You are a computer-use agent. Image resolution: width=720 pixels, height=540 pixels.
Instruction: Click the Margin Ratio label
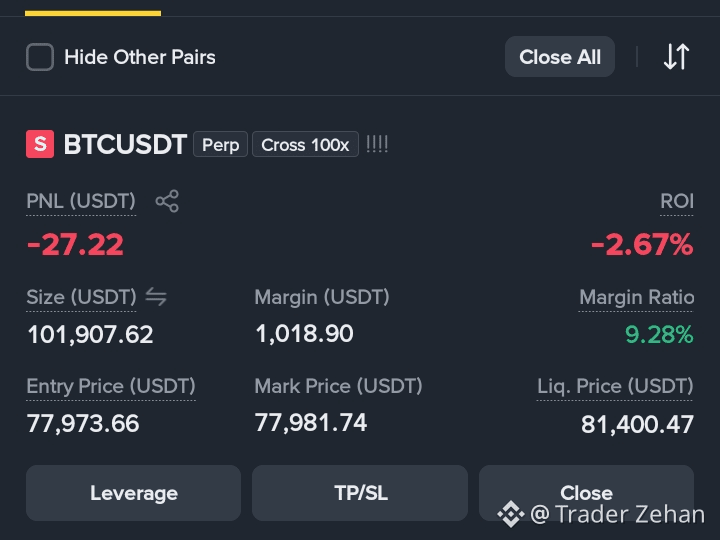point(636,297)
